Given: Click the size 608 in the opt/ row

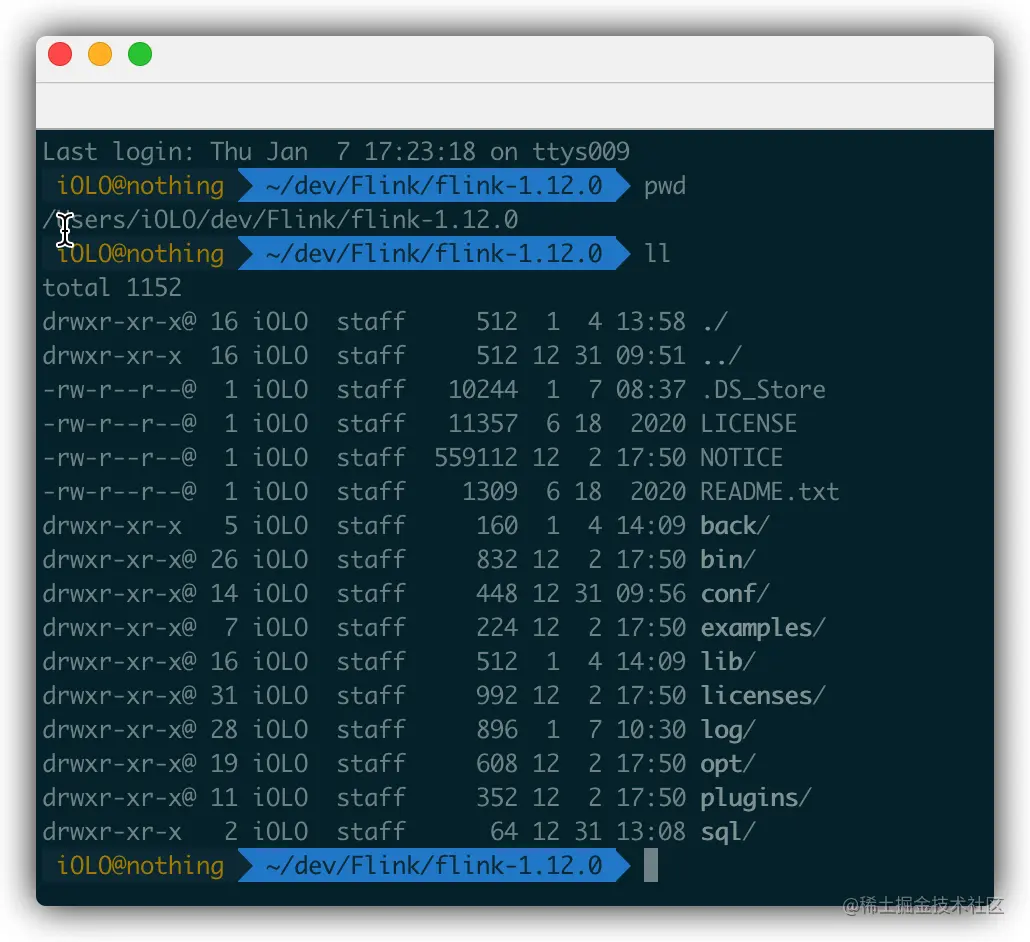Looking at the screenshot, I should [x=497, y=765].
